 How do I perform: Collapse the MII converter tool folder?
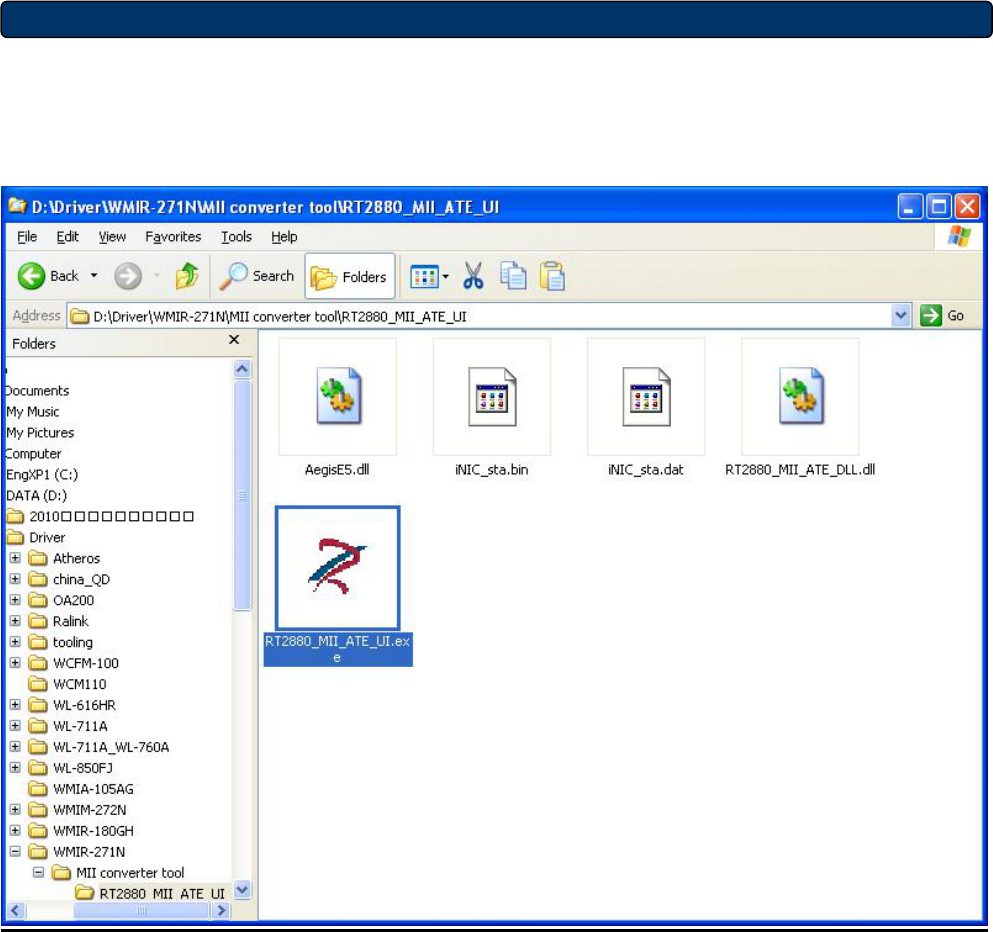click(39, 872)
